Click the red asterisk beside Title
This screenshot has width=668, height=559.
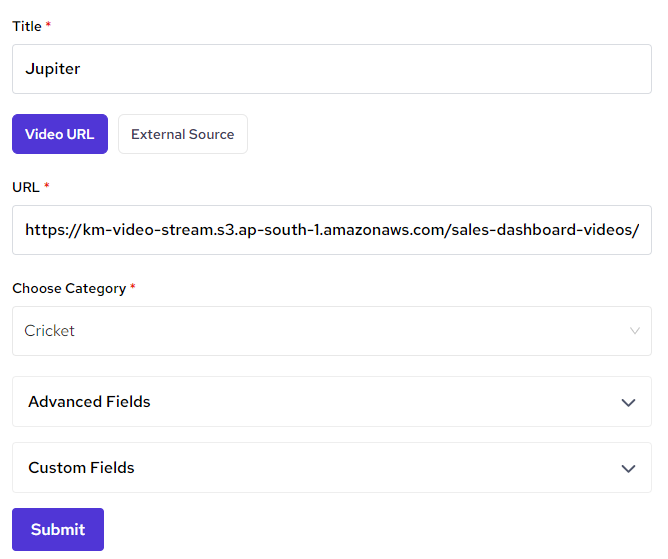pyautogui.click(x=48, y=25)
